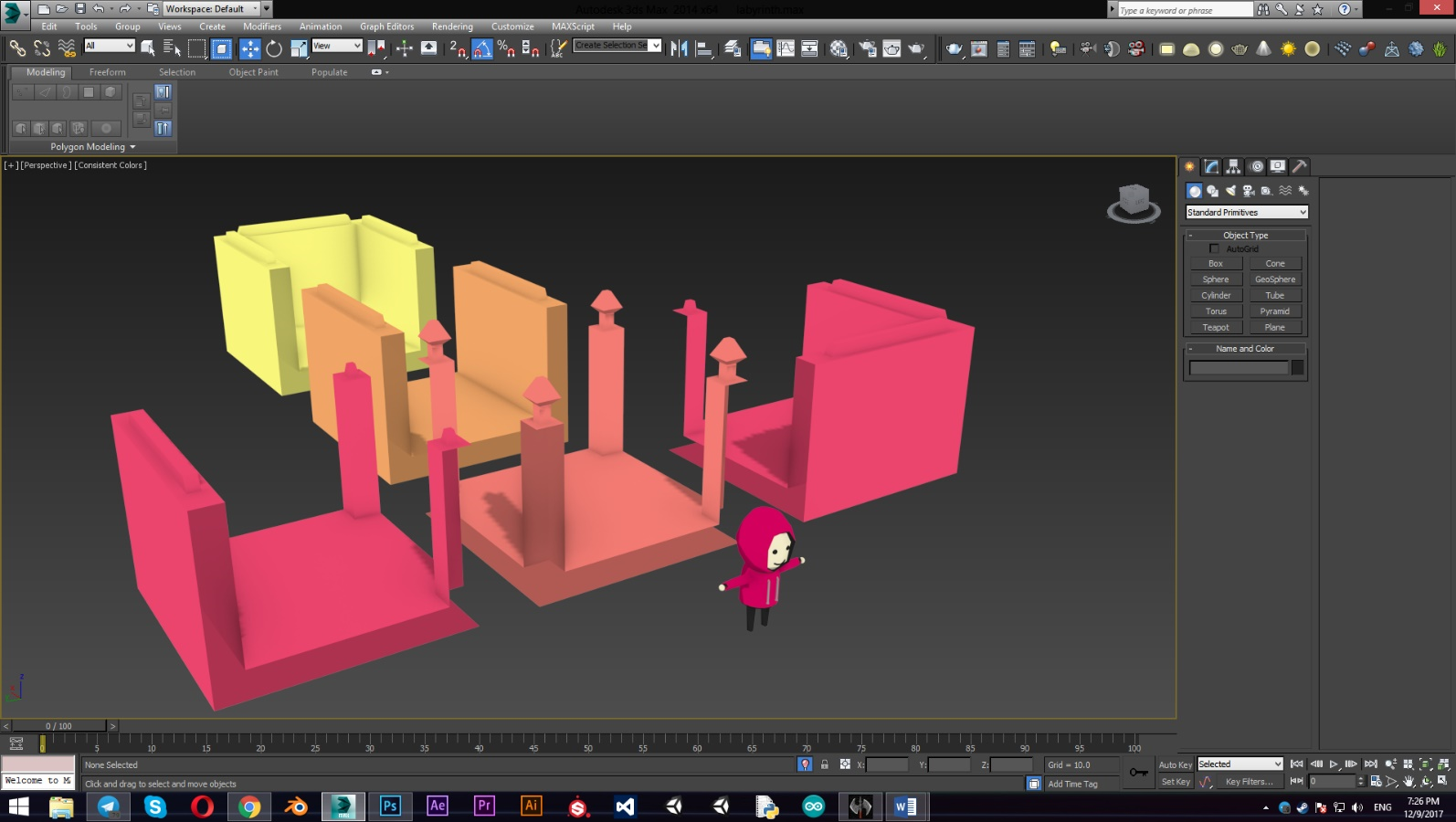Click the Select and Link chain icon
Viewport: 1456px width, 822px height.
[x=17, y=48]
